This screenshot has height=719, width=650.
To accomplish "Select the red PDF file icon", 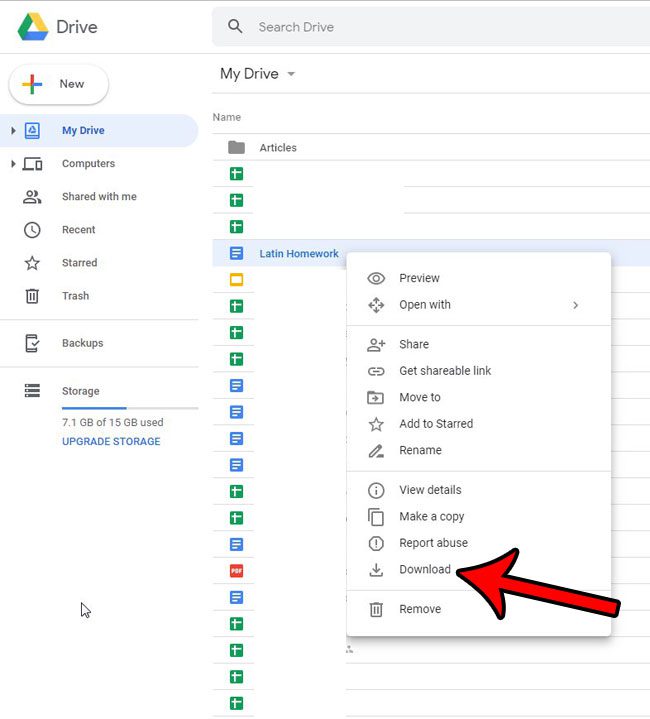I will pos(236,571).
